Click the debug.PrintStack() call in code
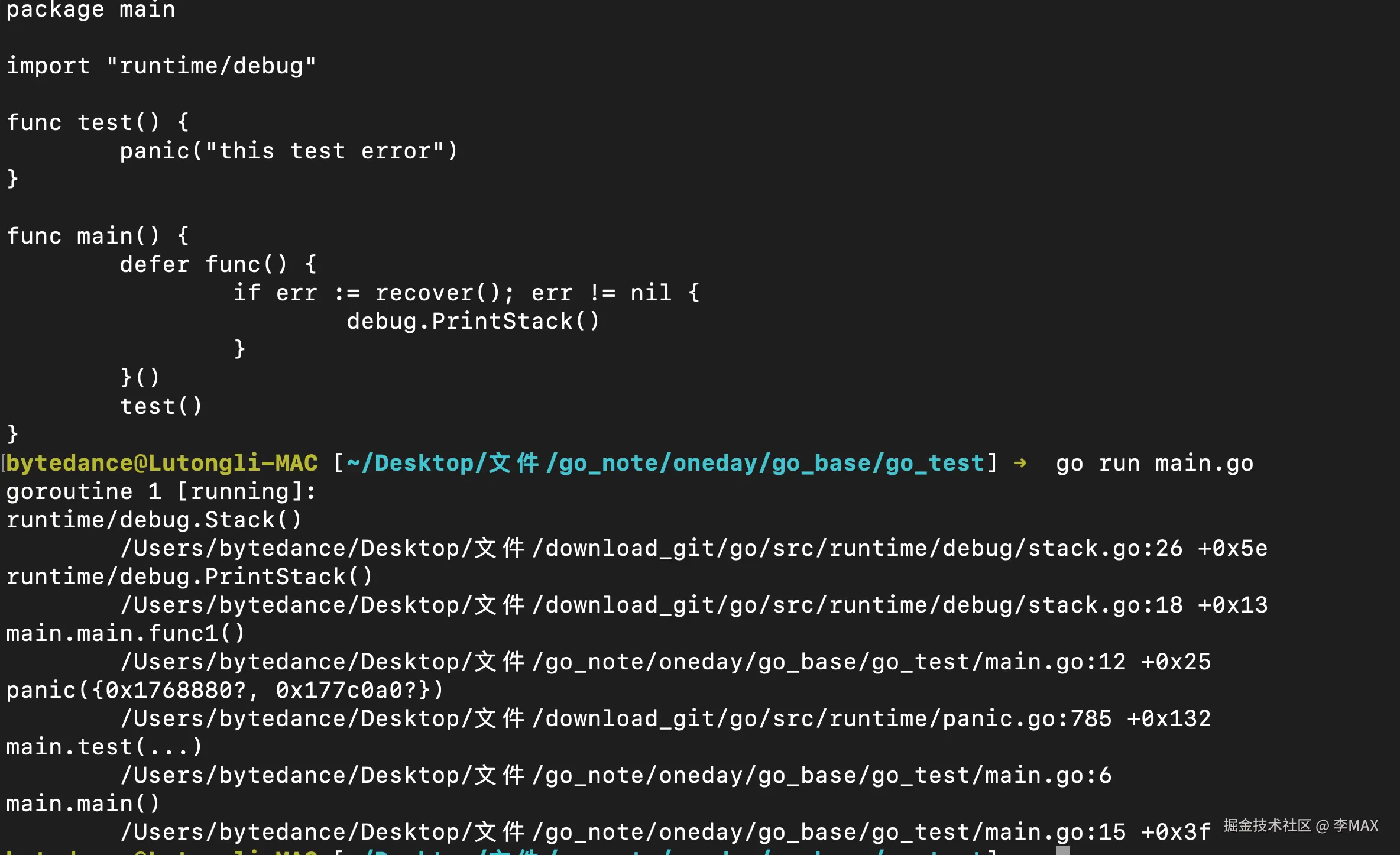Viewport: 1400px width, 855px height. point(473,321)
